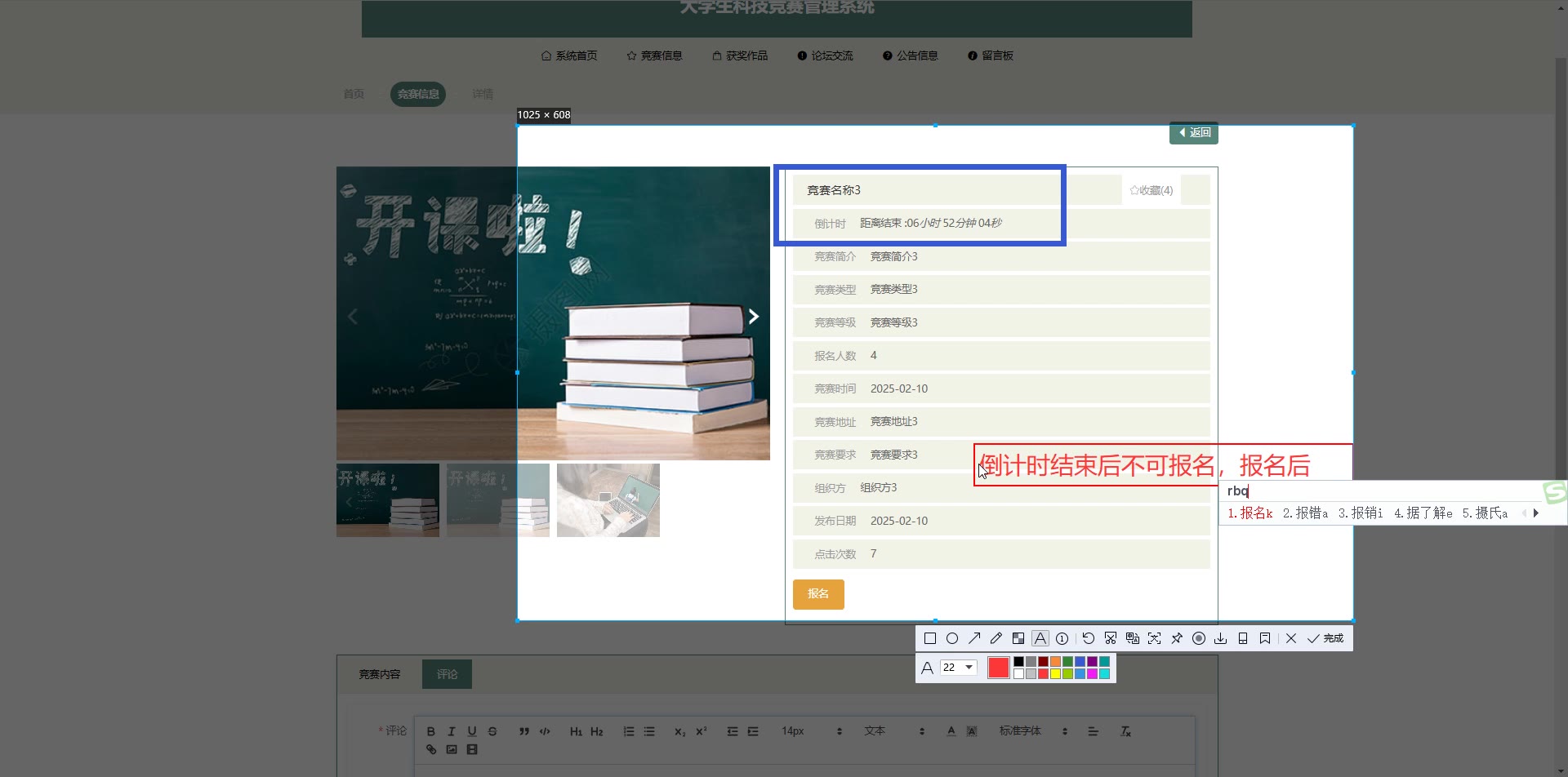The height and width of the screenshot is (777, 1568).
Task: Choose the purple color swatch
Action: [x=1092, y=662]
